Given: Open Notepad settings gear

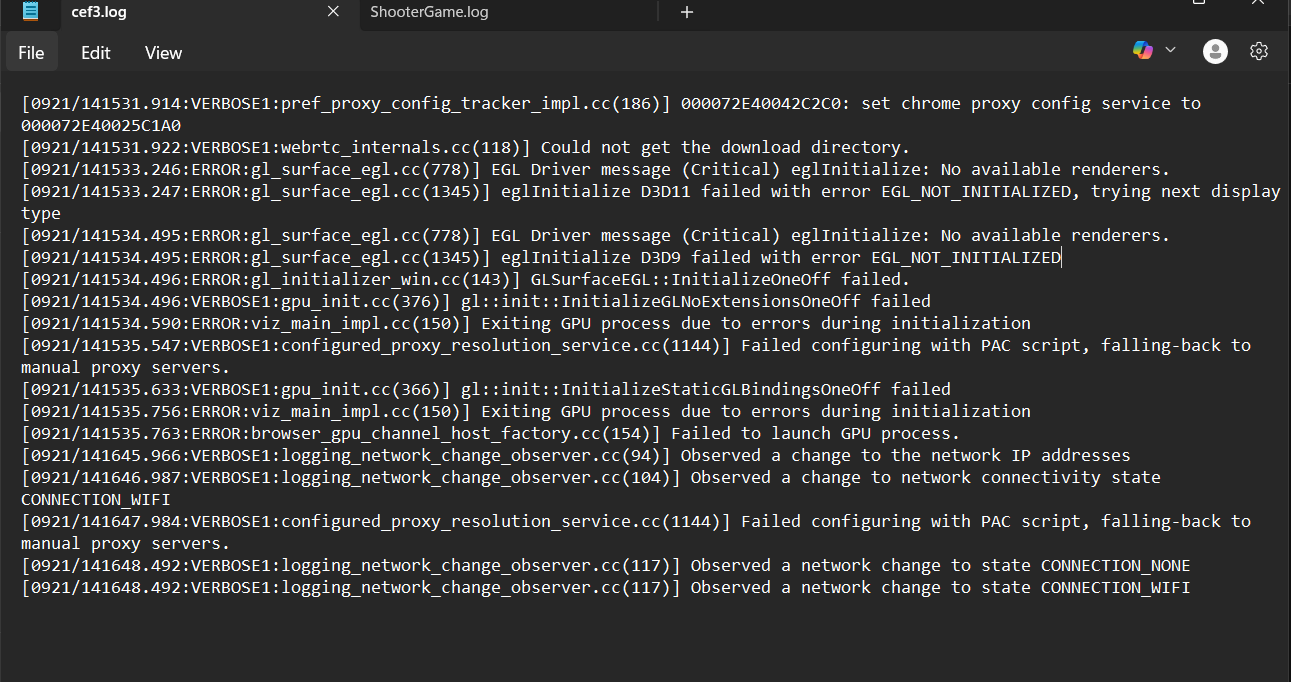Looking at the screenshot, I should (x=1259, y=51).
